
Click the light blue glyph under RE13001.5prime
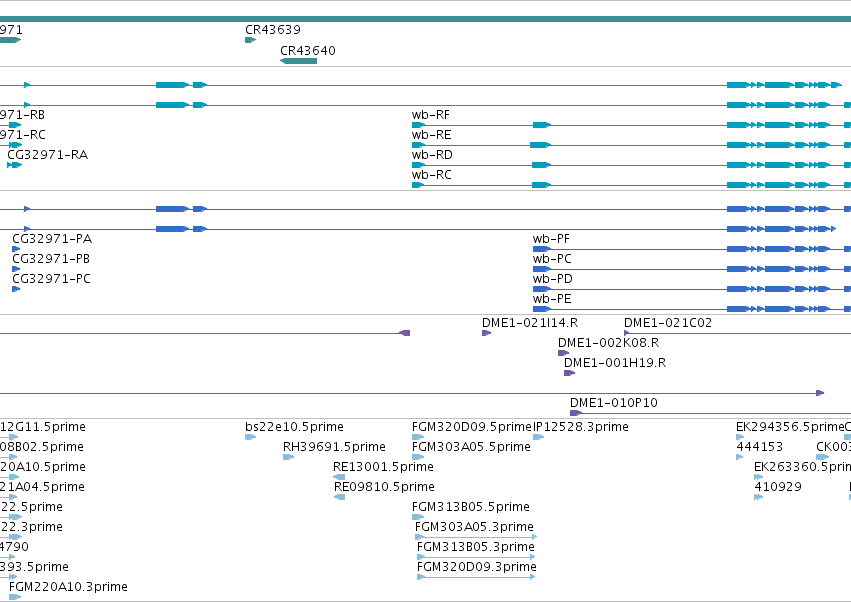(x=339, y=477)
